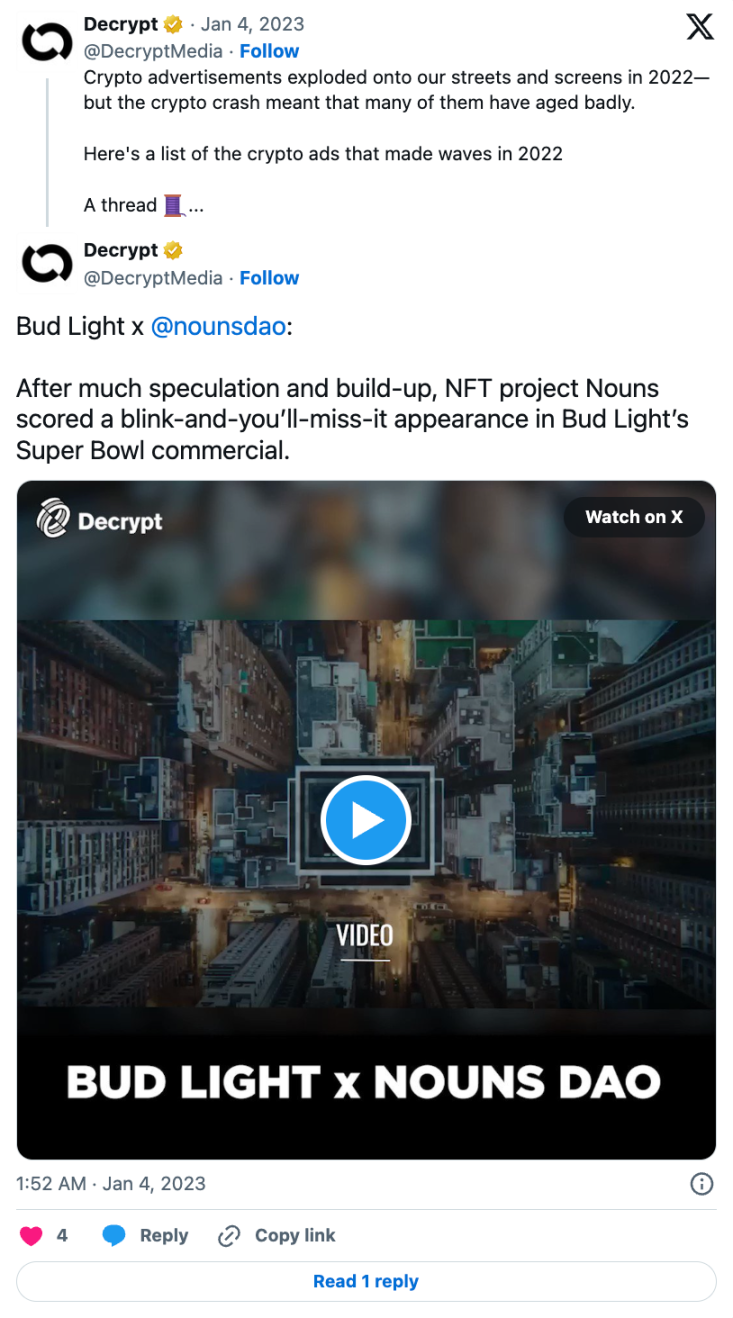The height and width of the screenshot is (1318, 733).
Task: Click the Copy link text
Action: click(x=295, y=1236)
